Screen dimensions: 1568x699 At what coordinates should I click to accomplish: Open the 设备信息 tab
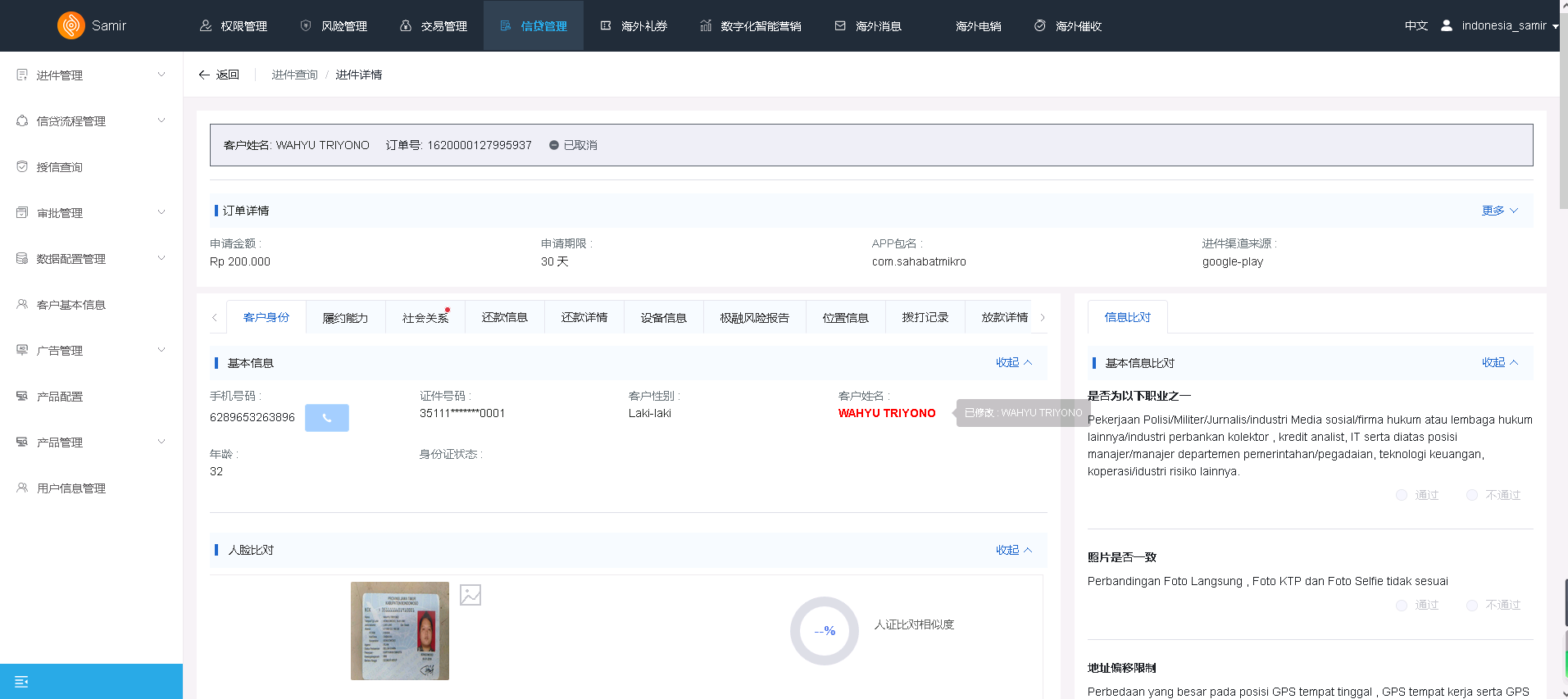click(x=664, y=317)
